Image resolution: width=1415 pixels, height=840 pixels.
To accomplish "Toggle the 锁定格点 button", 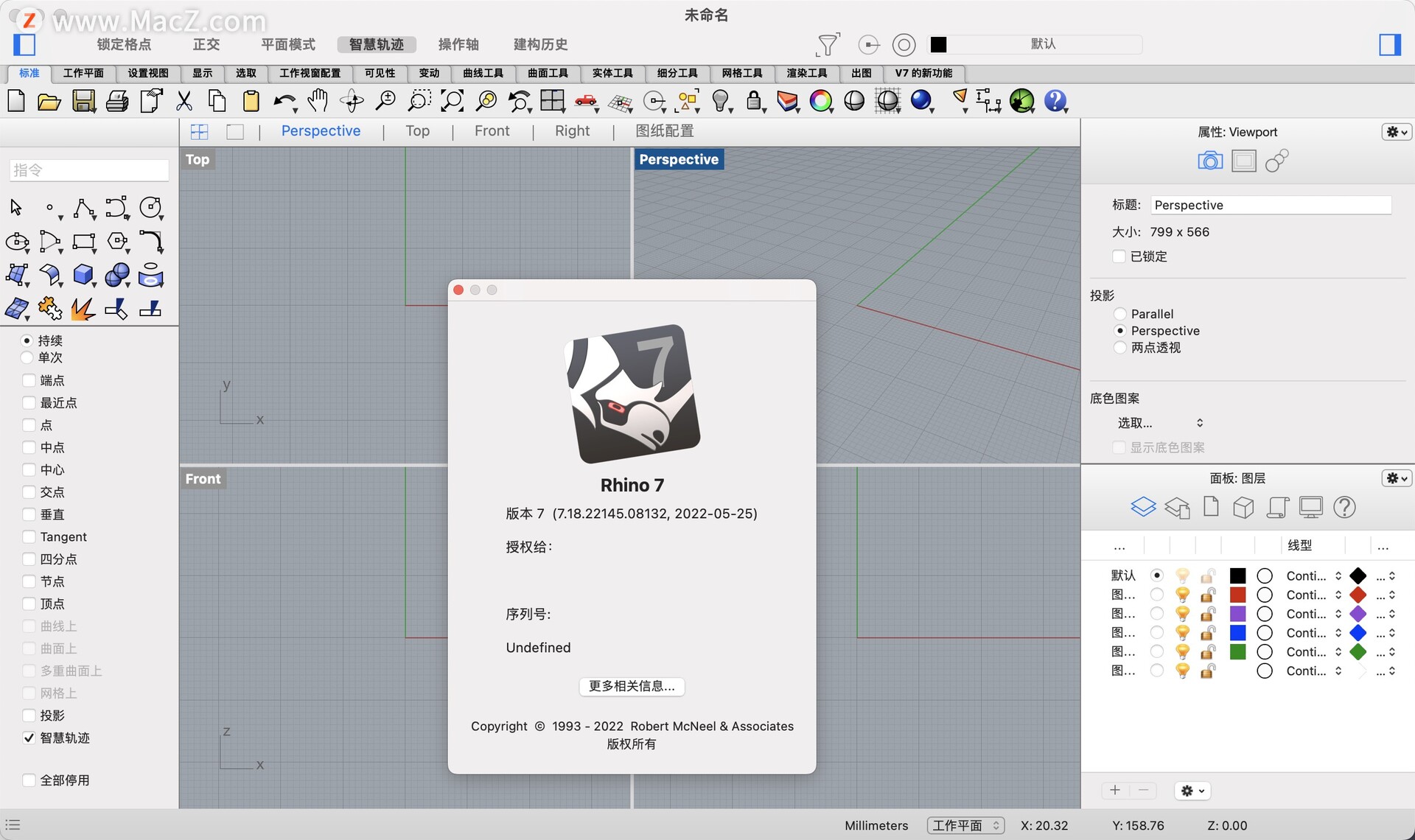I will 124,44.
